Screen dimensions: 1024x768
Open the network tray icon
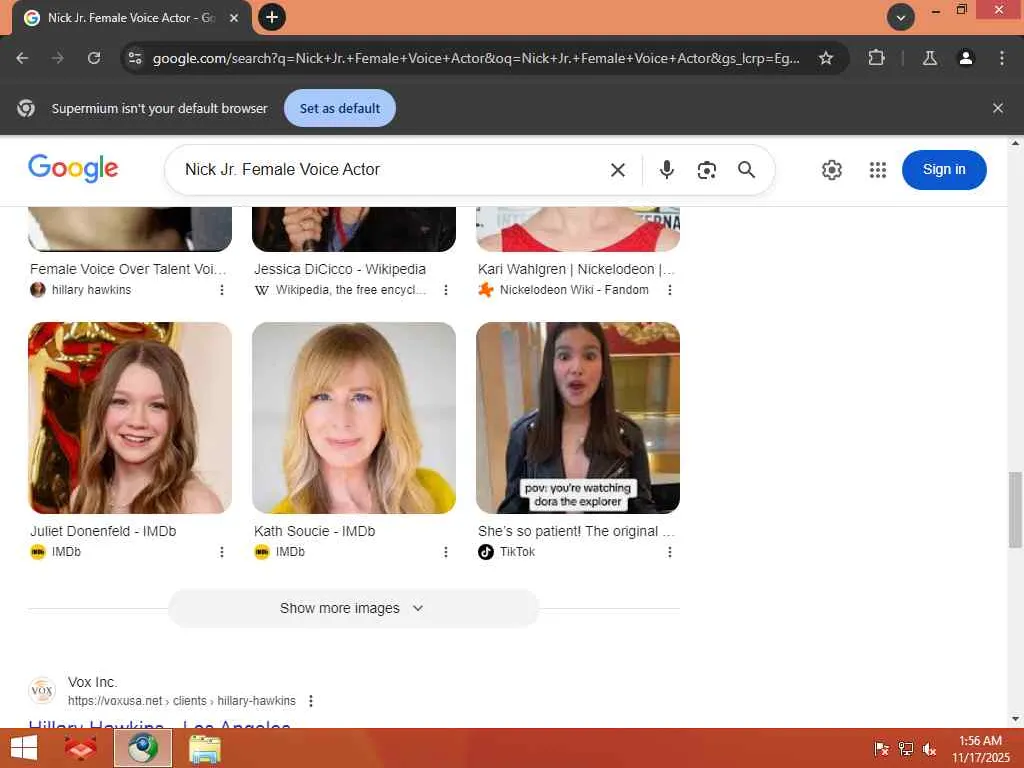(x=906, y=748)
